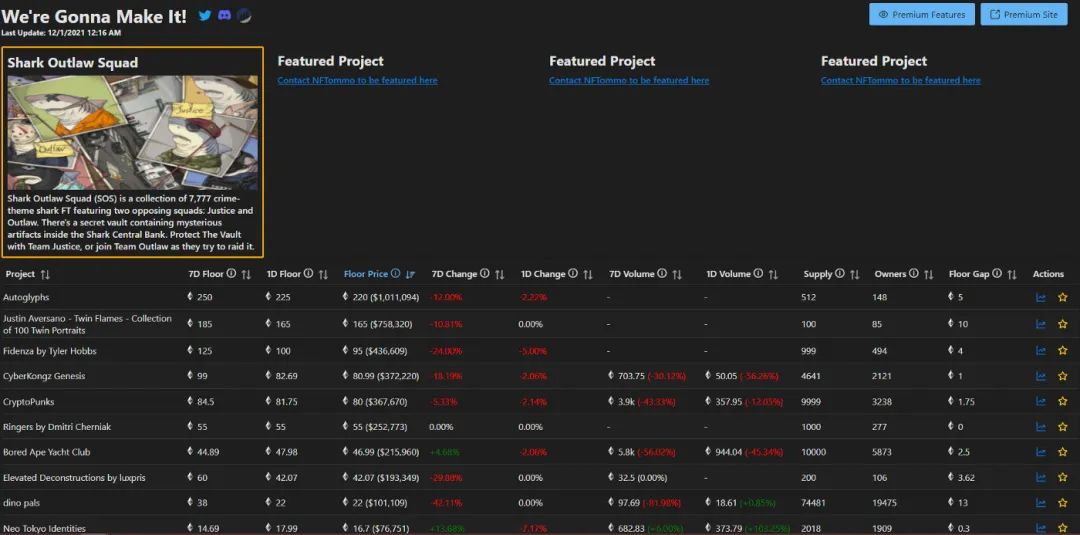This screenshot has height=535, width=1080.
Task: Star the Elevated Deconstructions by luxpris row
Action: pyautogui.click(x=1062, y=478)
